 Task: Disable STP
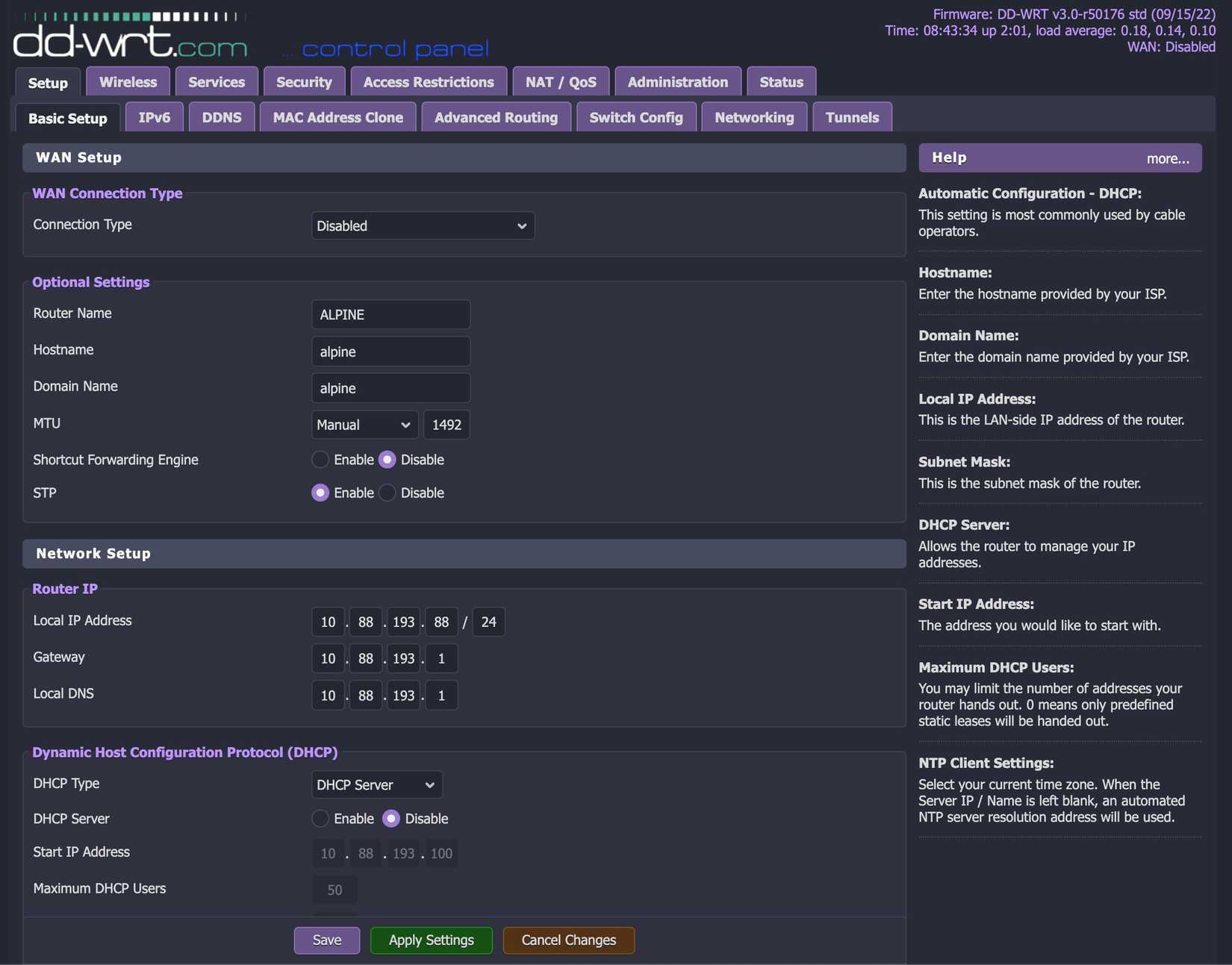click(x=387, y=493)
